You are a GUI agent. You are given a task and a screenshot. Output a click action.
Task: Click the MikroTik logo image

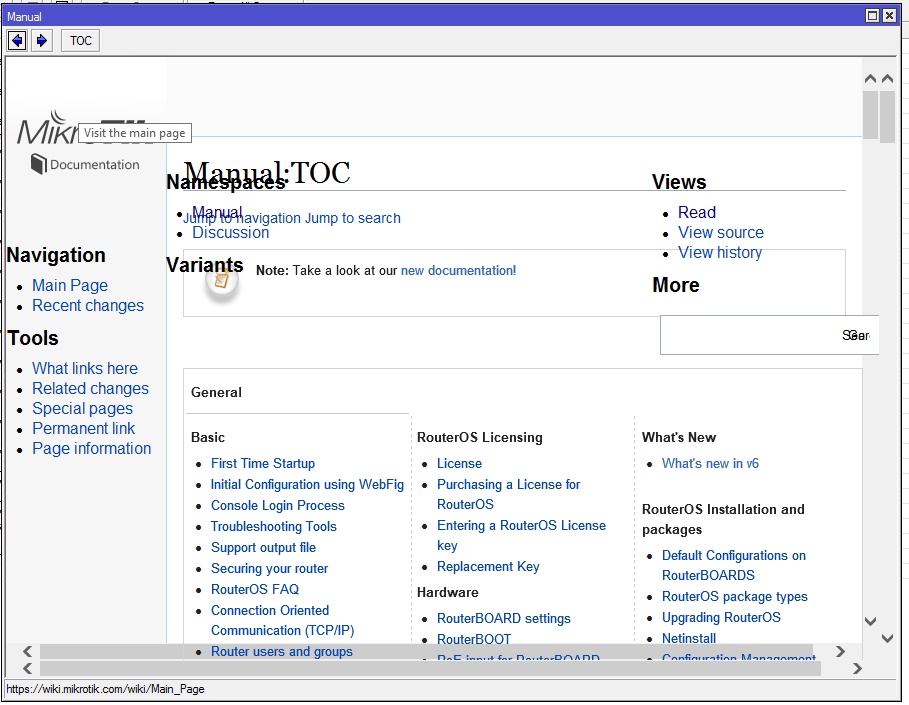(x=81, y=129)
